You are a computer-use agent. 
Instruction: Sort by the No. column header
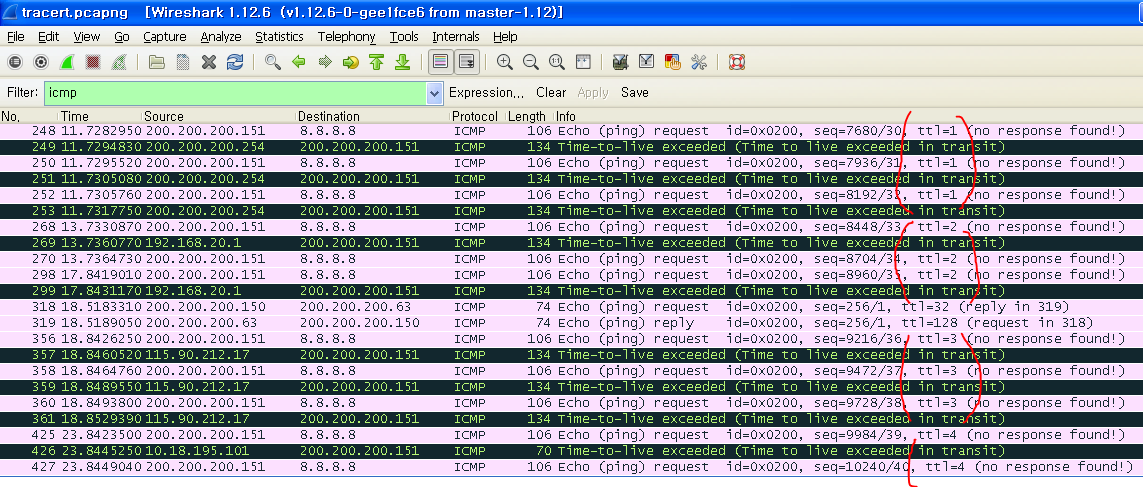(x=29, y=116)
